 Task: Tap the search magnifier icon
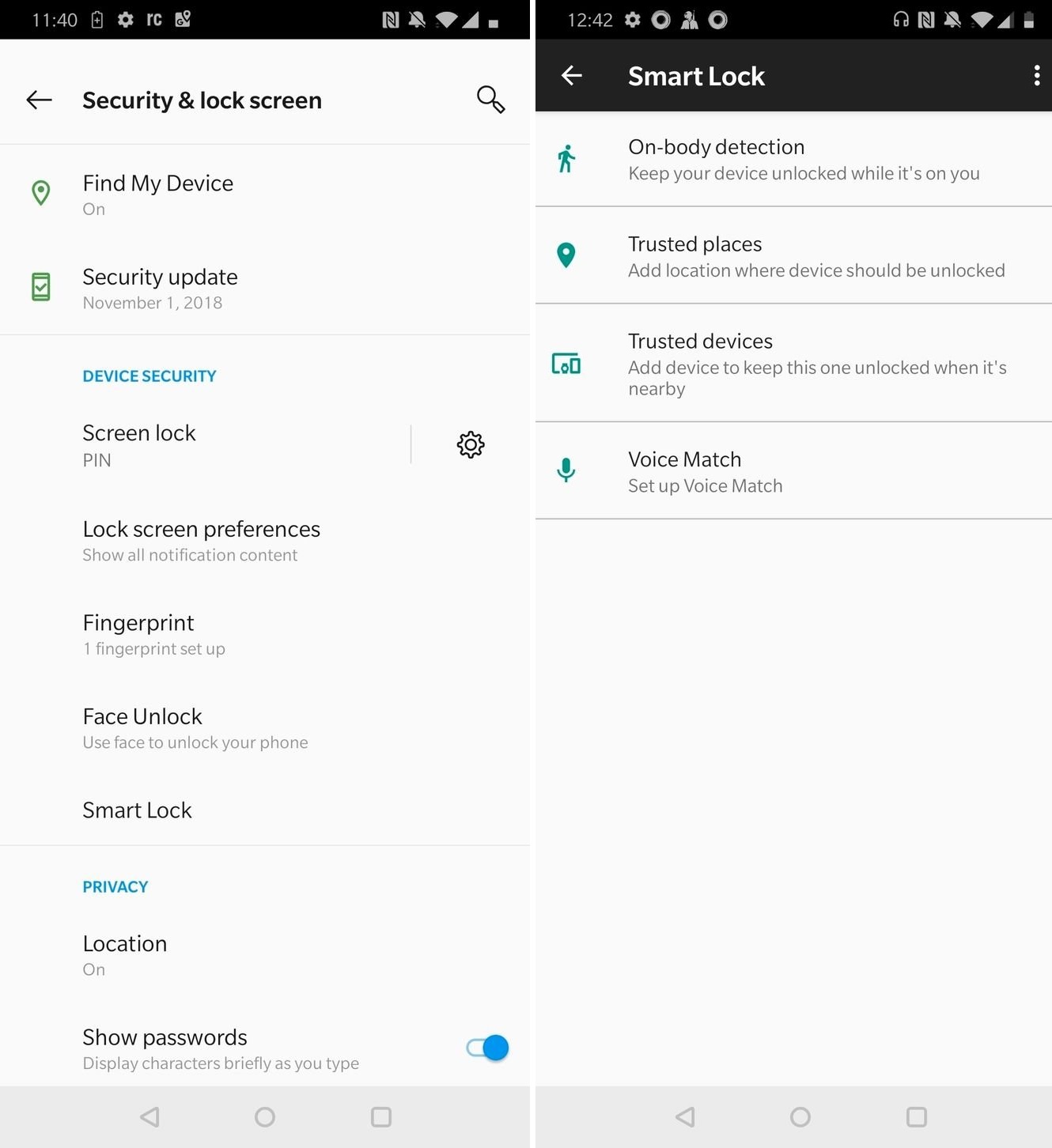click(490, 100)
